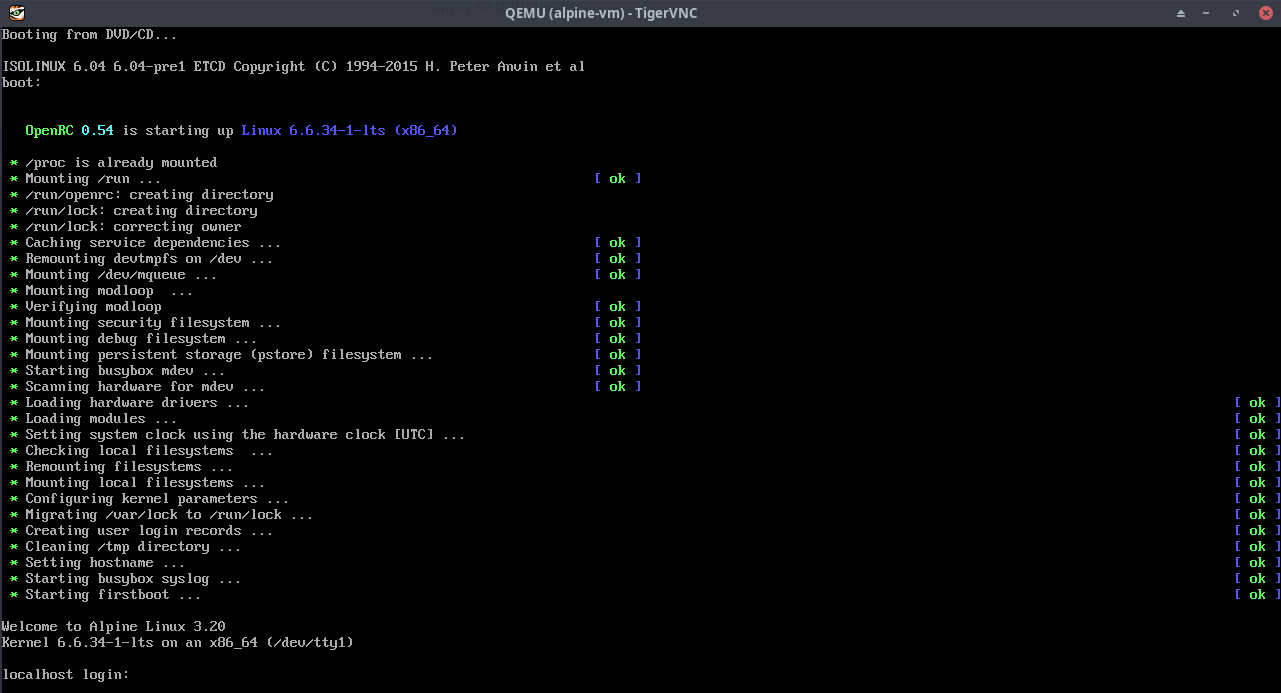Close the QEMU (alpine-vm) VNC session
This screenshot has width=1281, height=693.
(x=1264, y=13)
